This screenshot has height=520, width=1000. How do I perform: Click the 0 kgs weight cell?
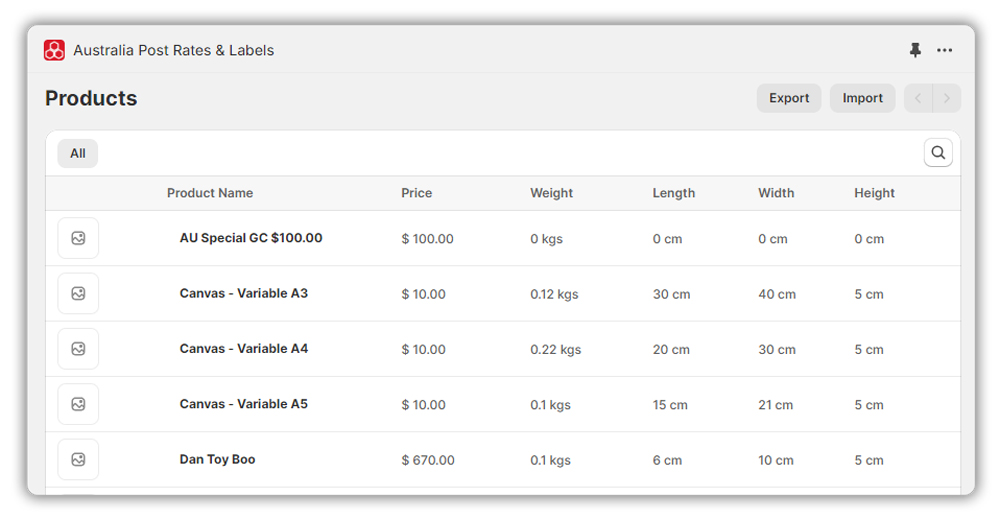tap(547, 239)
